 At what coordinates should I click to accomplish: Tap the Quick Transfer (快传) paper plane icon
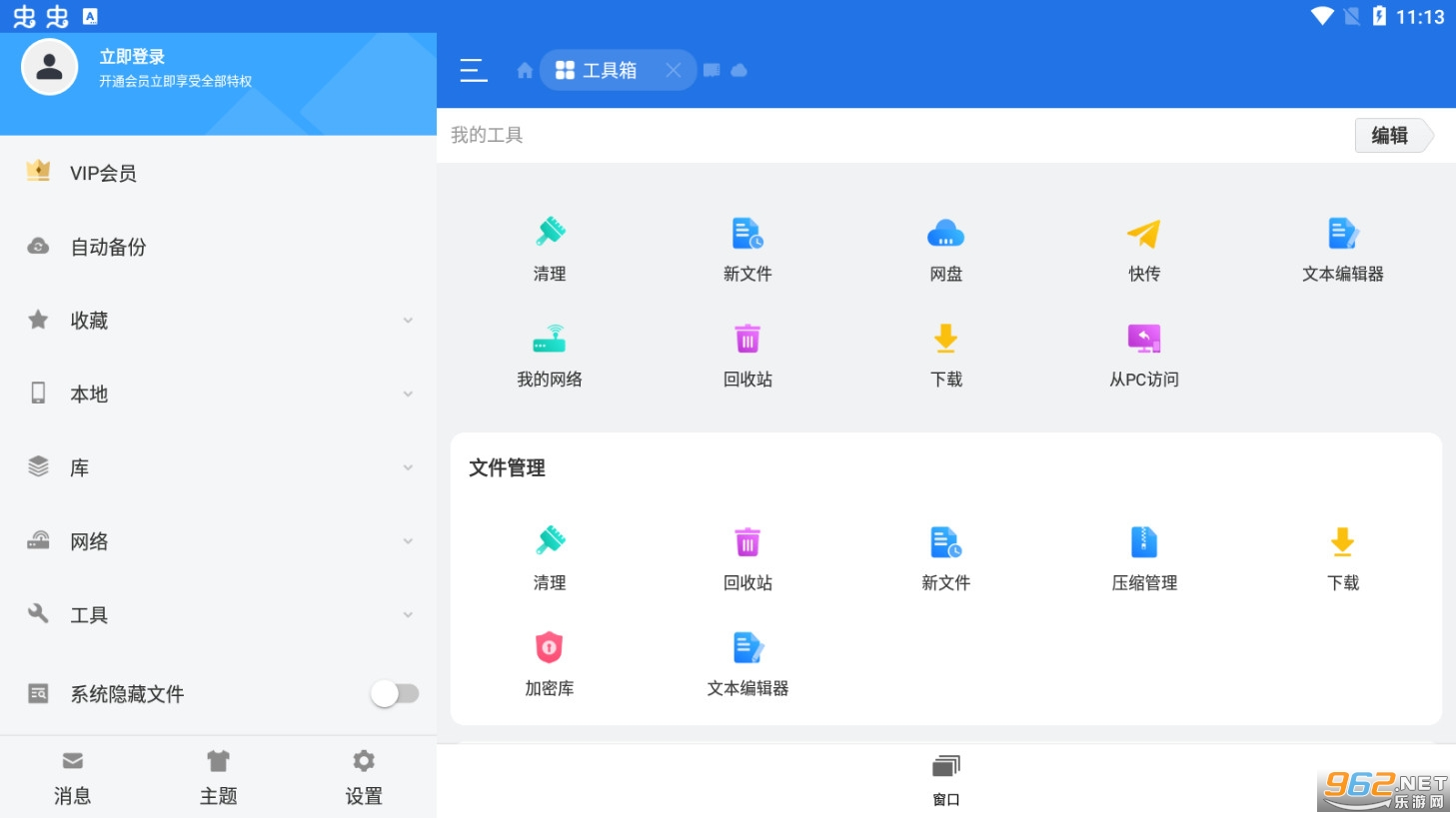pyautogui.click(x=1143, y=235)
